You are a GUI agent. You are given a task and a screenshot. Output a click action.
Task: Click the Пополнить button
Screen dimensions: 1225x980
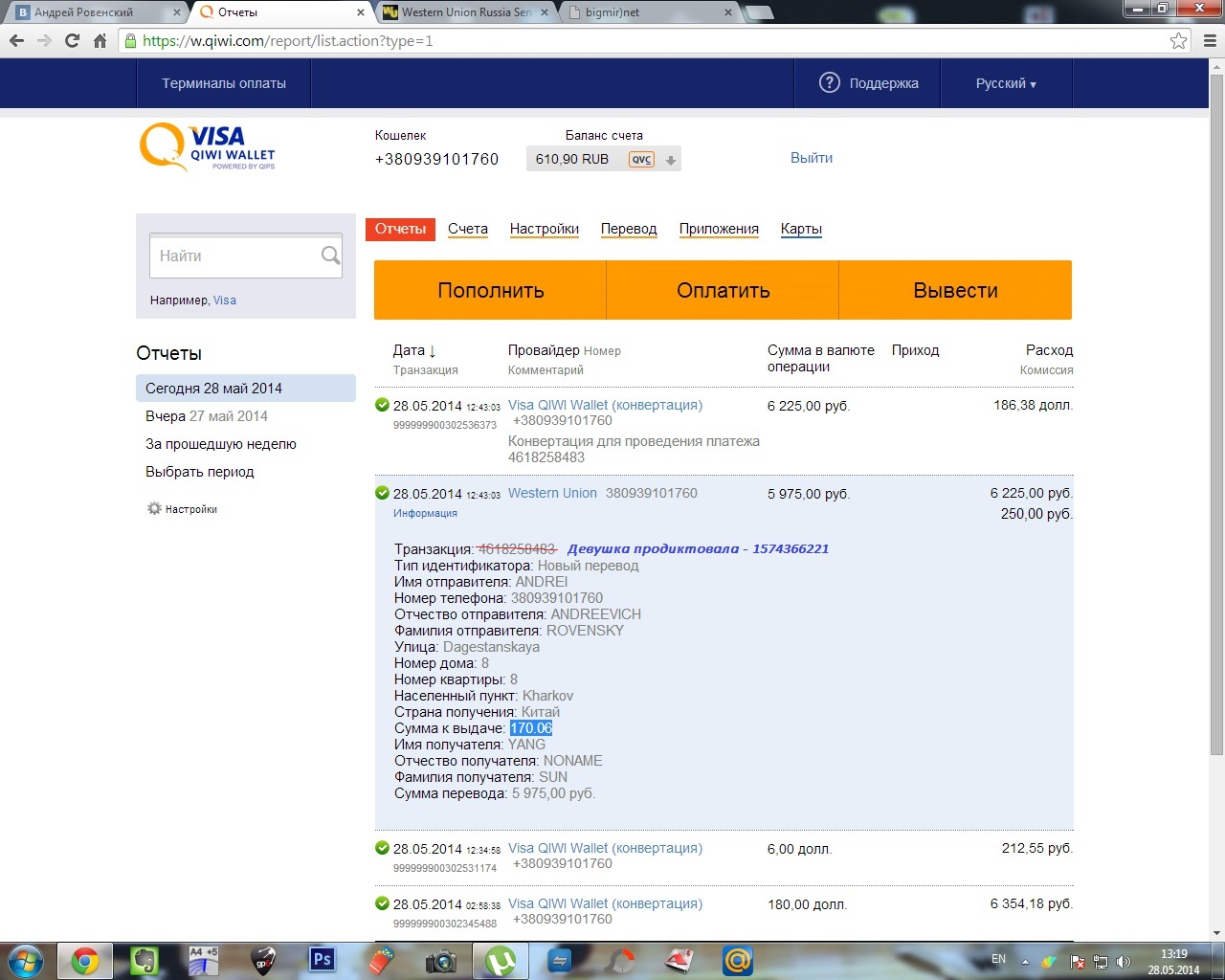[490, 290]
